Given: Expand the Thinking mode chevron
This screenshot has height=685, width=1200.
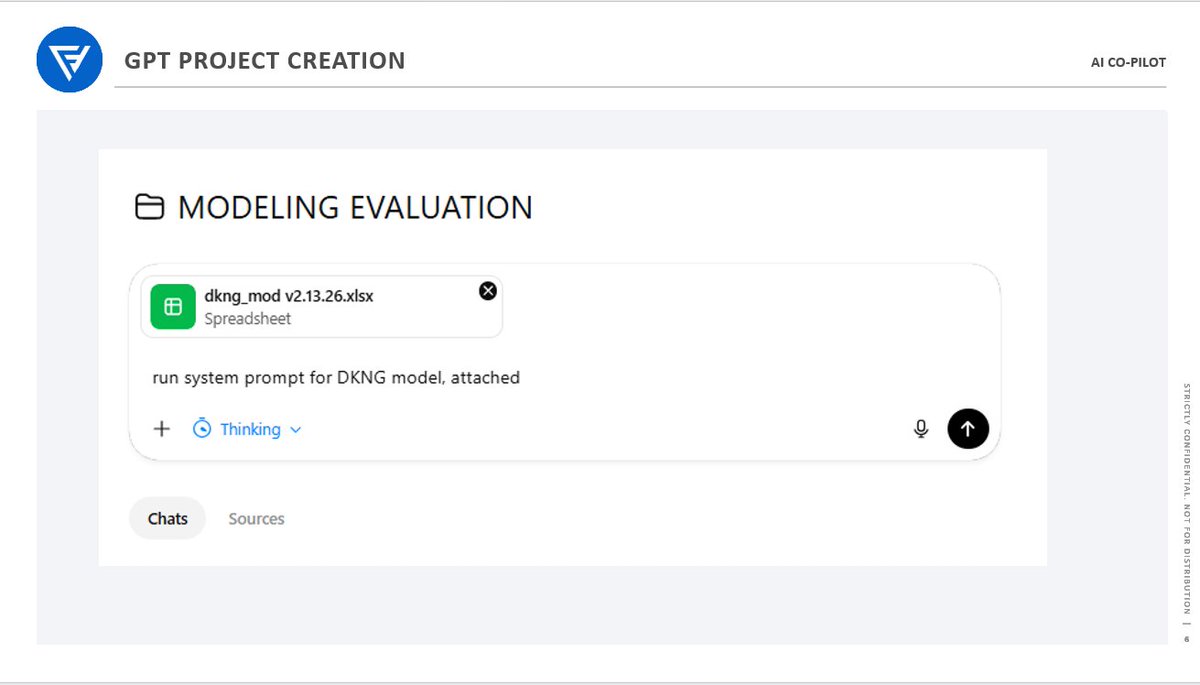Looking at the screenshot, I should click(295, 430).
